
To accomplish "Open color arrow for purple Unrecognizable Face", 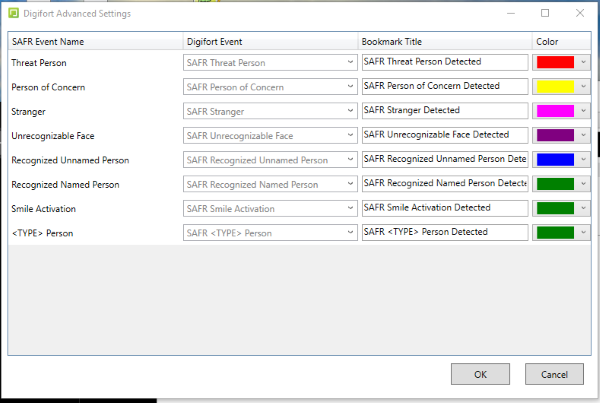I will click(x=583, y=135).
